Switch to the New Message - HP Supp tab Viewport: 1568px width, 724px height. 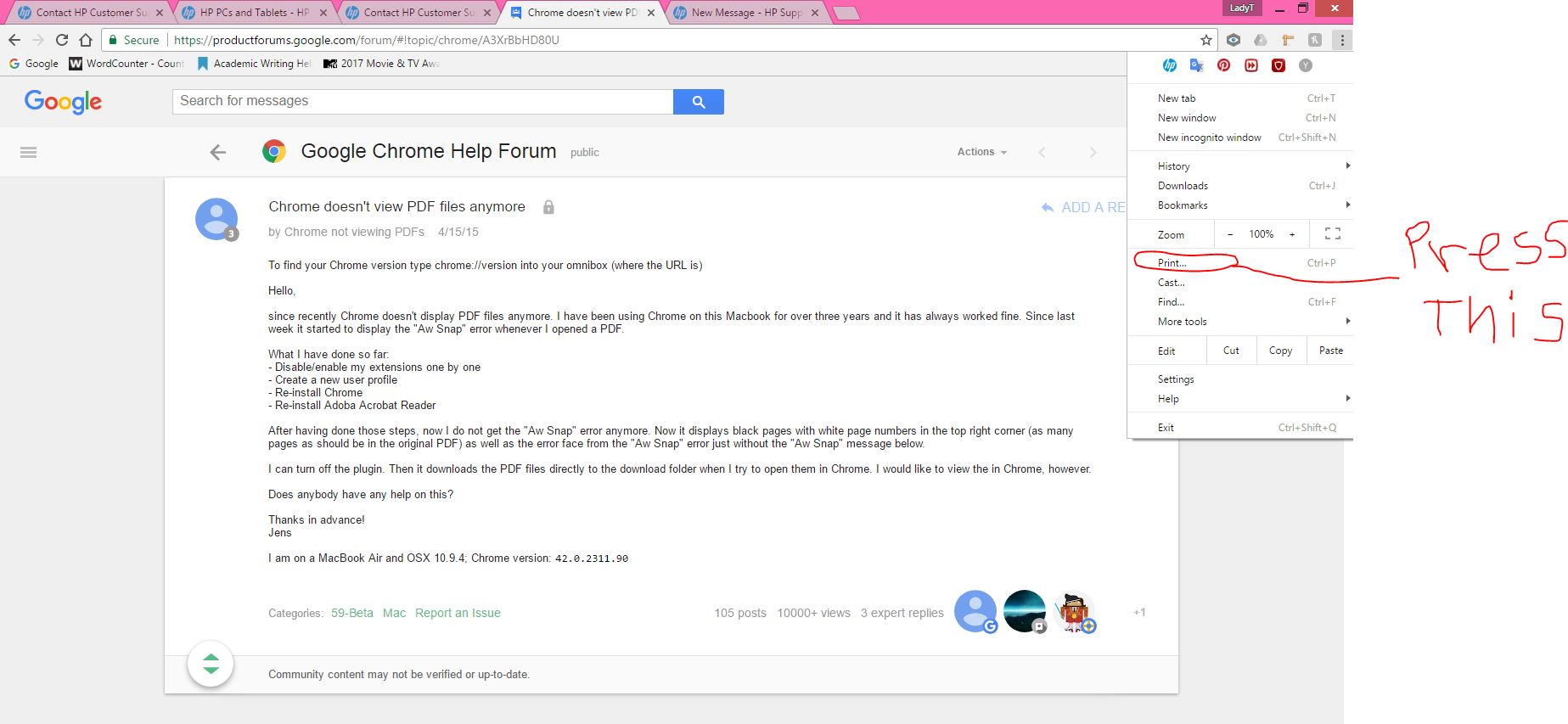click(x=745, y=13)
